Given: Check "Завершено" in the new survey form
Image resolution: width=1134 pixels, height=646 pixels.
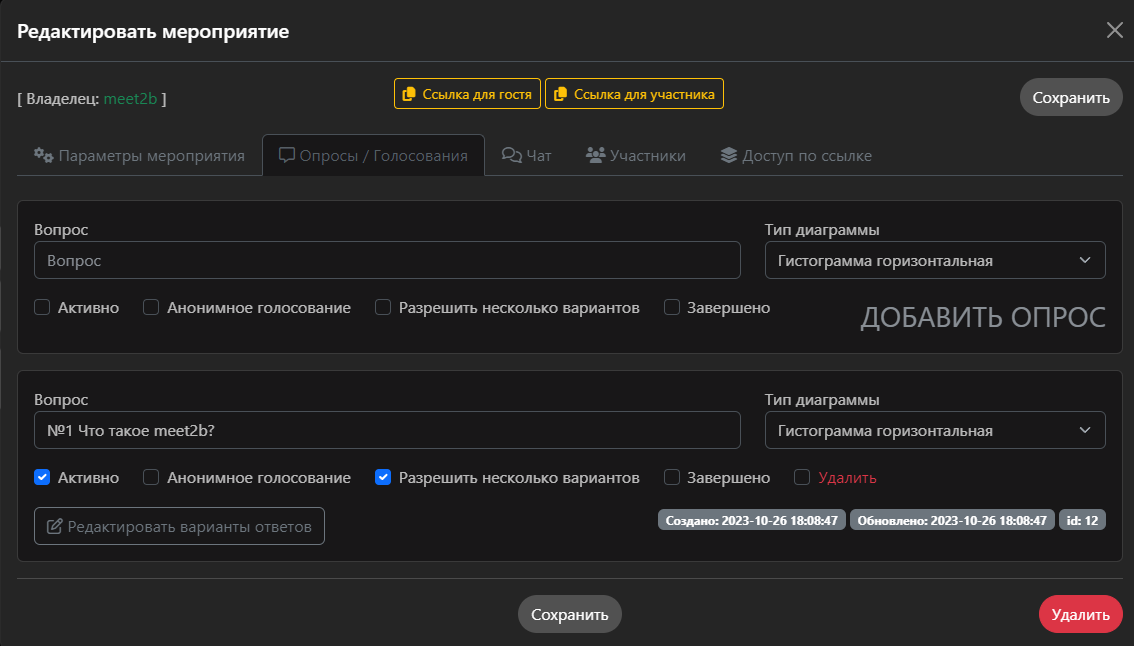Looking at the screenshot, I should pyautogui.click(x=672, y=307).
